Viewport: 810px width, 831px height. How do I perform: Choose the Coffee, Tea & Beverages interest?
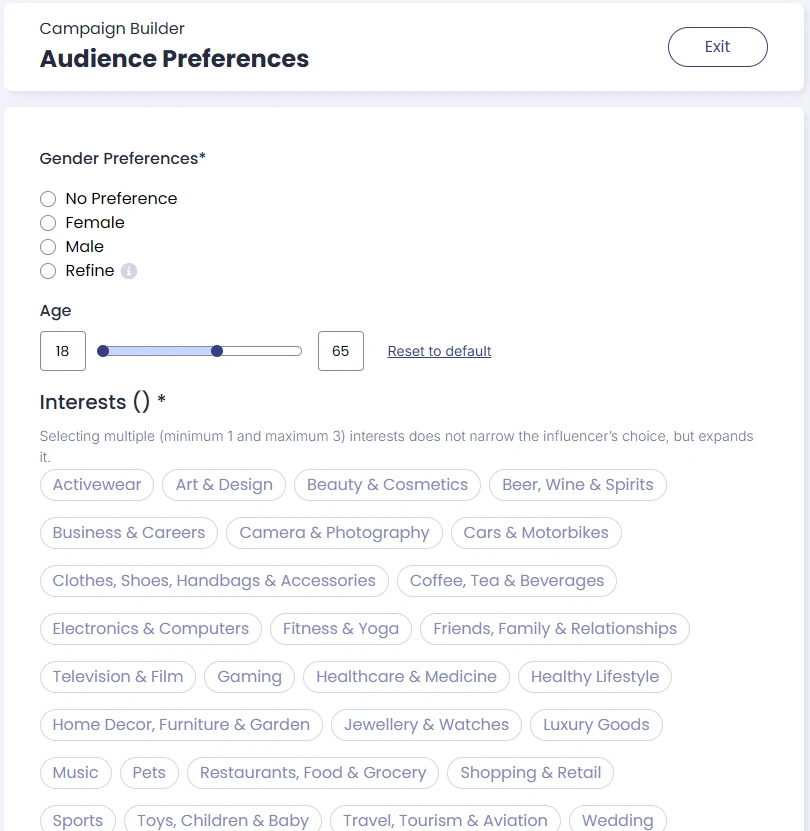(507, 581)
